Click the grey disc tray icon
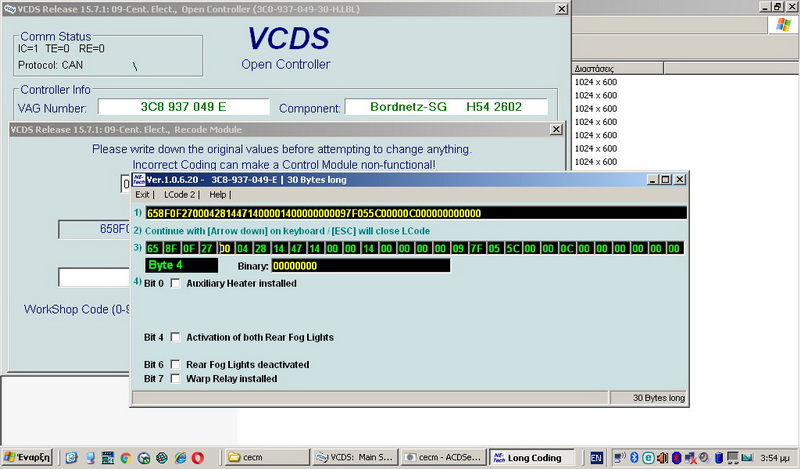 (x=705, y=458)
